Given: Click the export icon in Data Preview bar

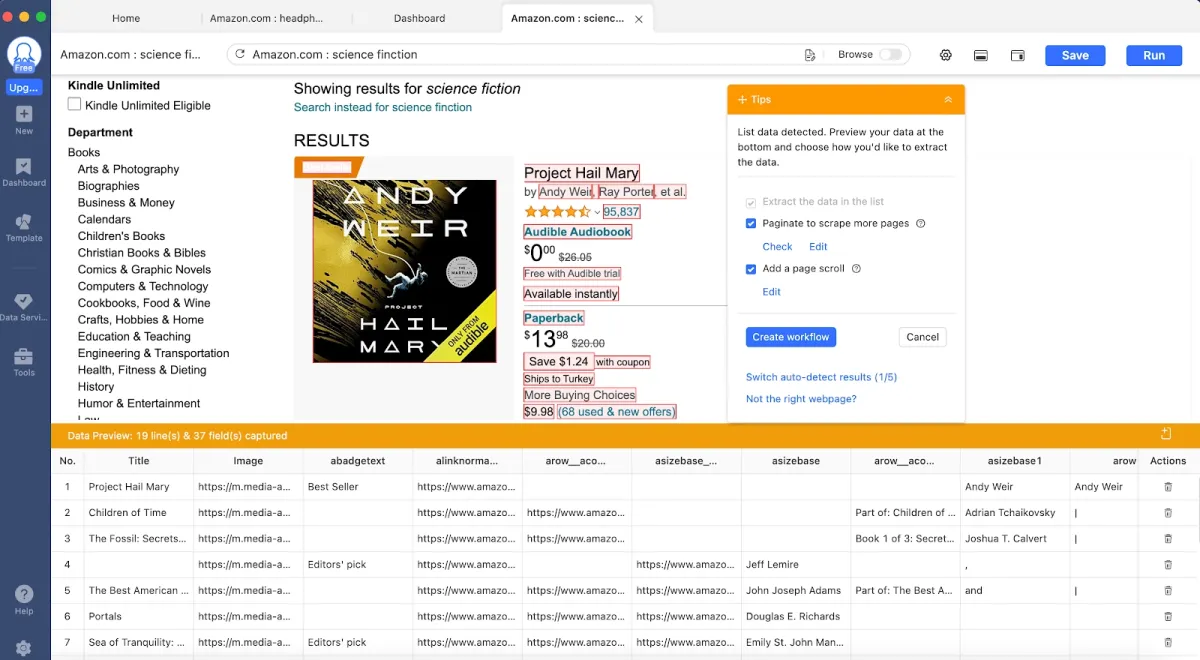Looking at the screenshot, I should 1166,434.
